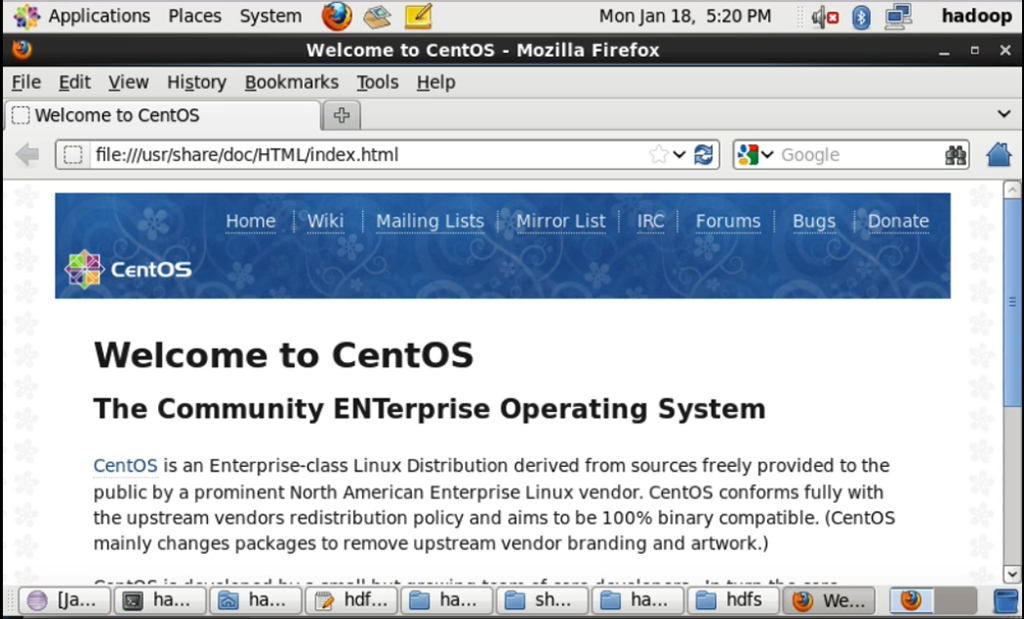Switch to the hdfs folder taskbar window
The image size is (1024, 619).
(x=735, y=600)
